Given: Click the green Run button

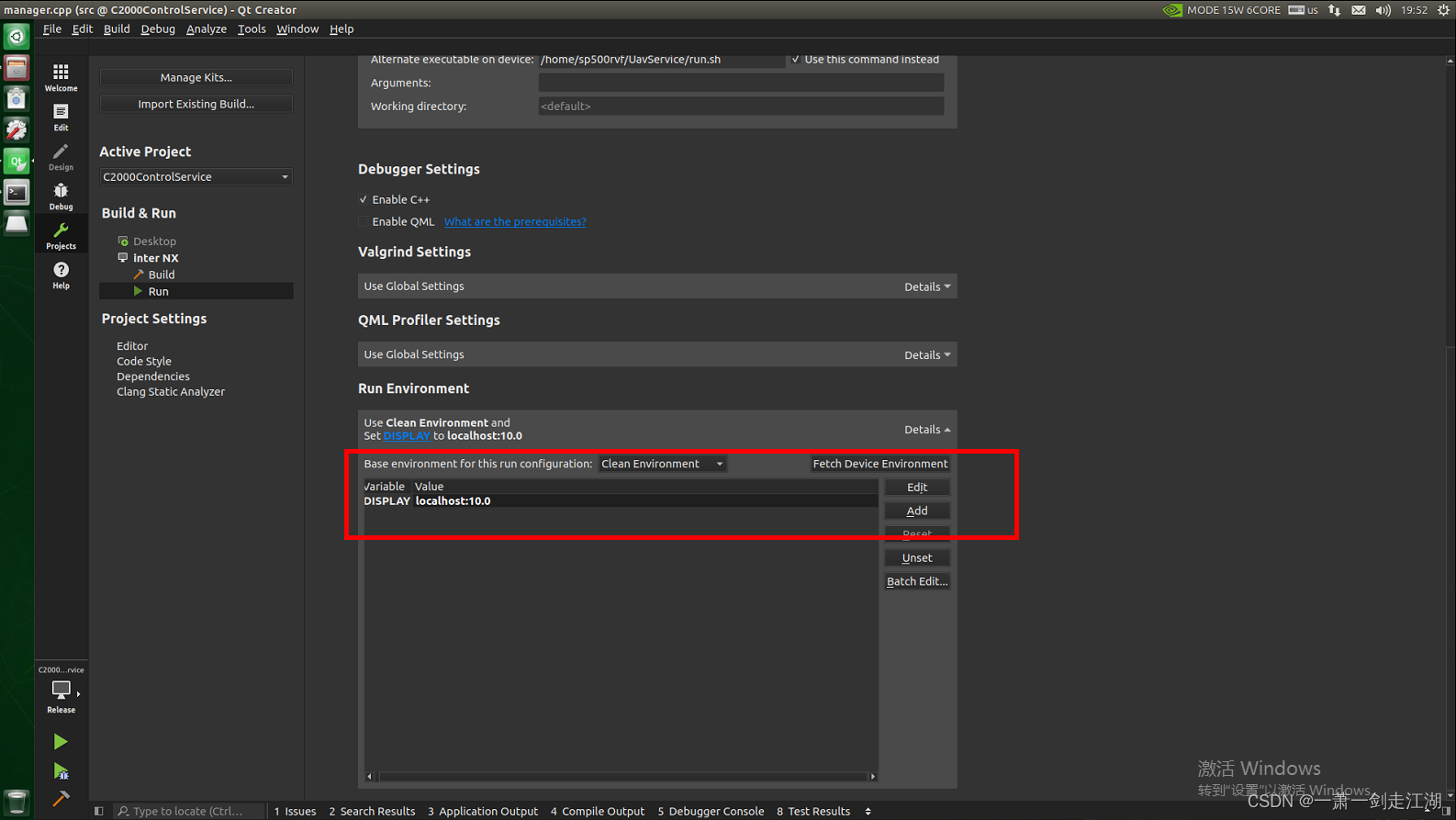Looking at the screenshot, I should pos(61,741).
